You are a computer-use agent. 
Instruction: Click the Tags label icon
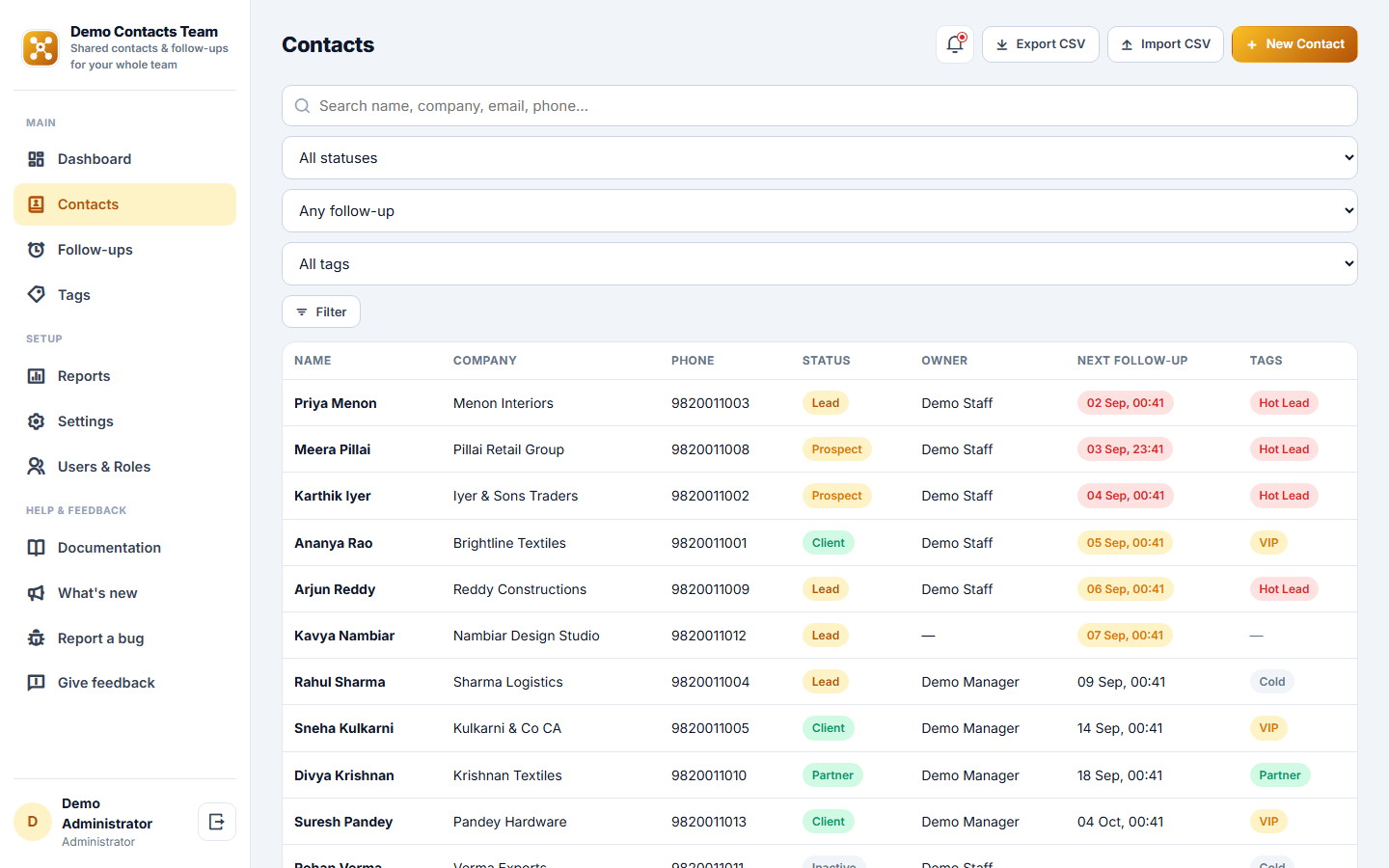point(37,295)
